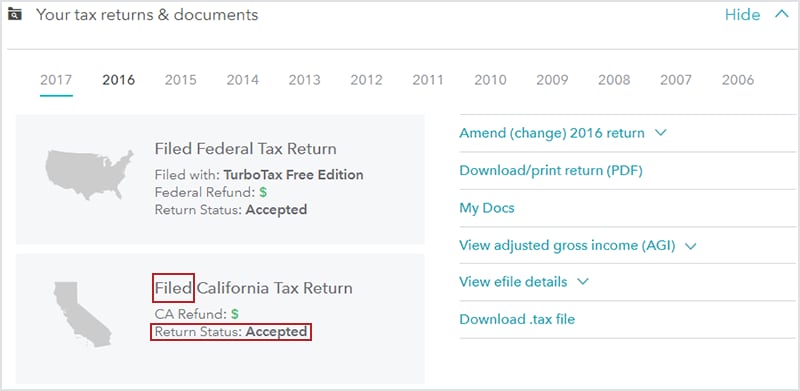Image resolution: width=800 pixels, height=391 pixels.
Task: Click the documents folder icon beside the heading
Action: 15,14
